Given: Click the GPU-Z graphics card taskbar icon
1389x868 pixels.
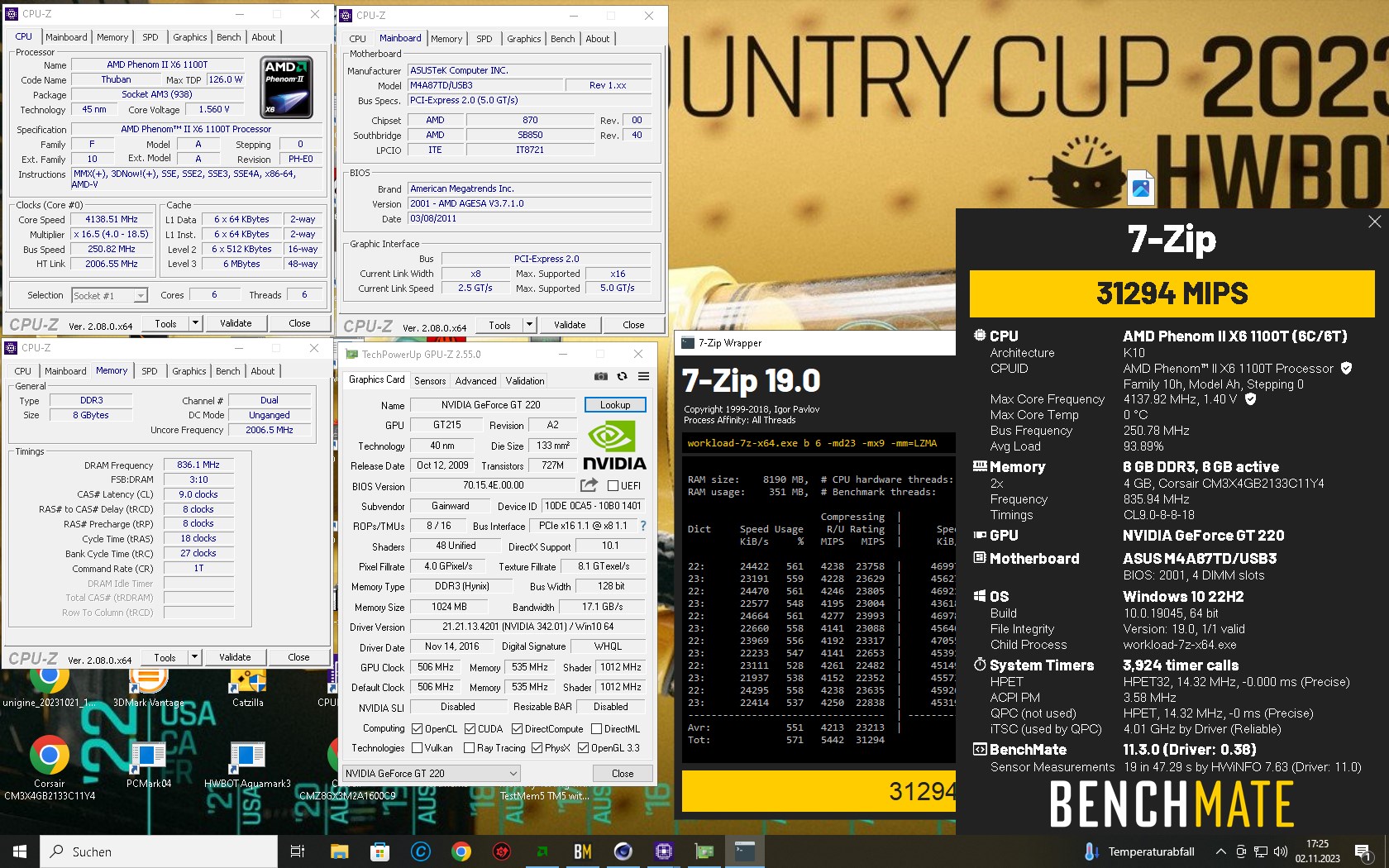Looking at the screenshot, I should (704, 851).
